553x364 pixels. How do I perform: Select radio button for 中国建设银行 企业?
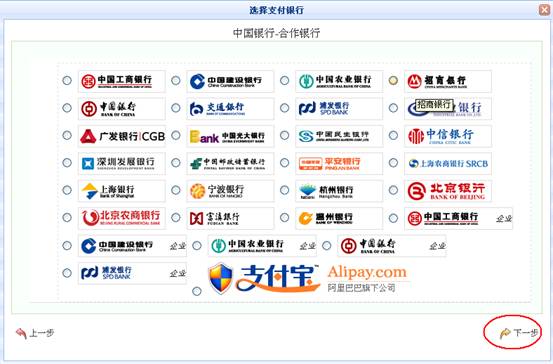[x=67, y=245]
